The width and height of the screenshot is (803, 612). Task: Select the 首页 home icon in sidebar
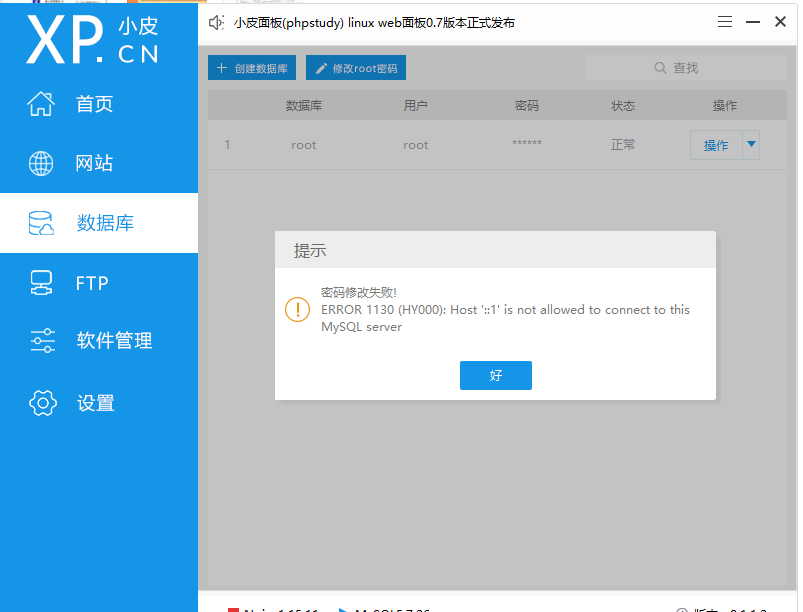(x=41, y=103)
